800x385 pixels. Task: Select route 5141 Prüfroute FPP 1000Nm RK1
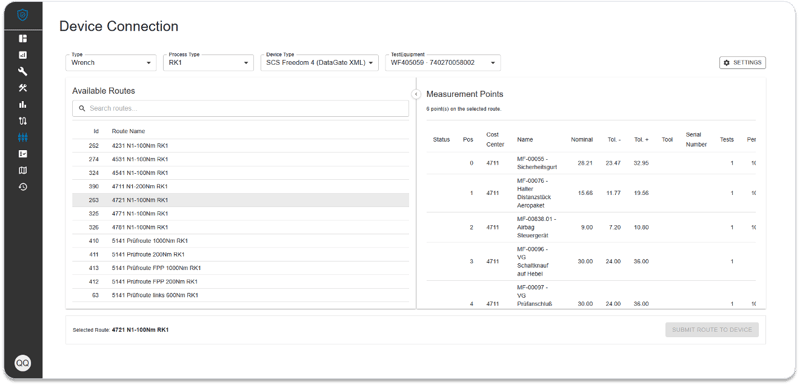[x=240, y=268]
